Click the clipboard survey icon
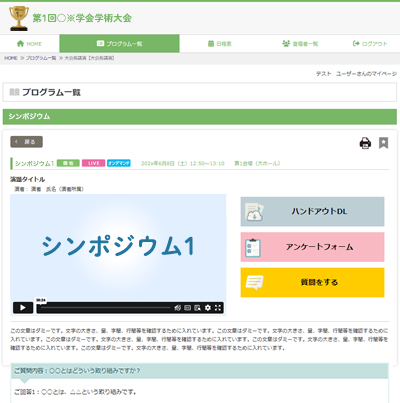400x403 pixels. coord(253,248)
